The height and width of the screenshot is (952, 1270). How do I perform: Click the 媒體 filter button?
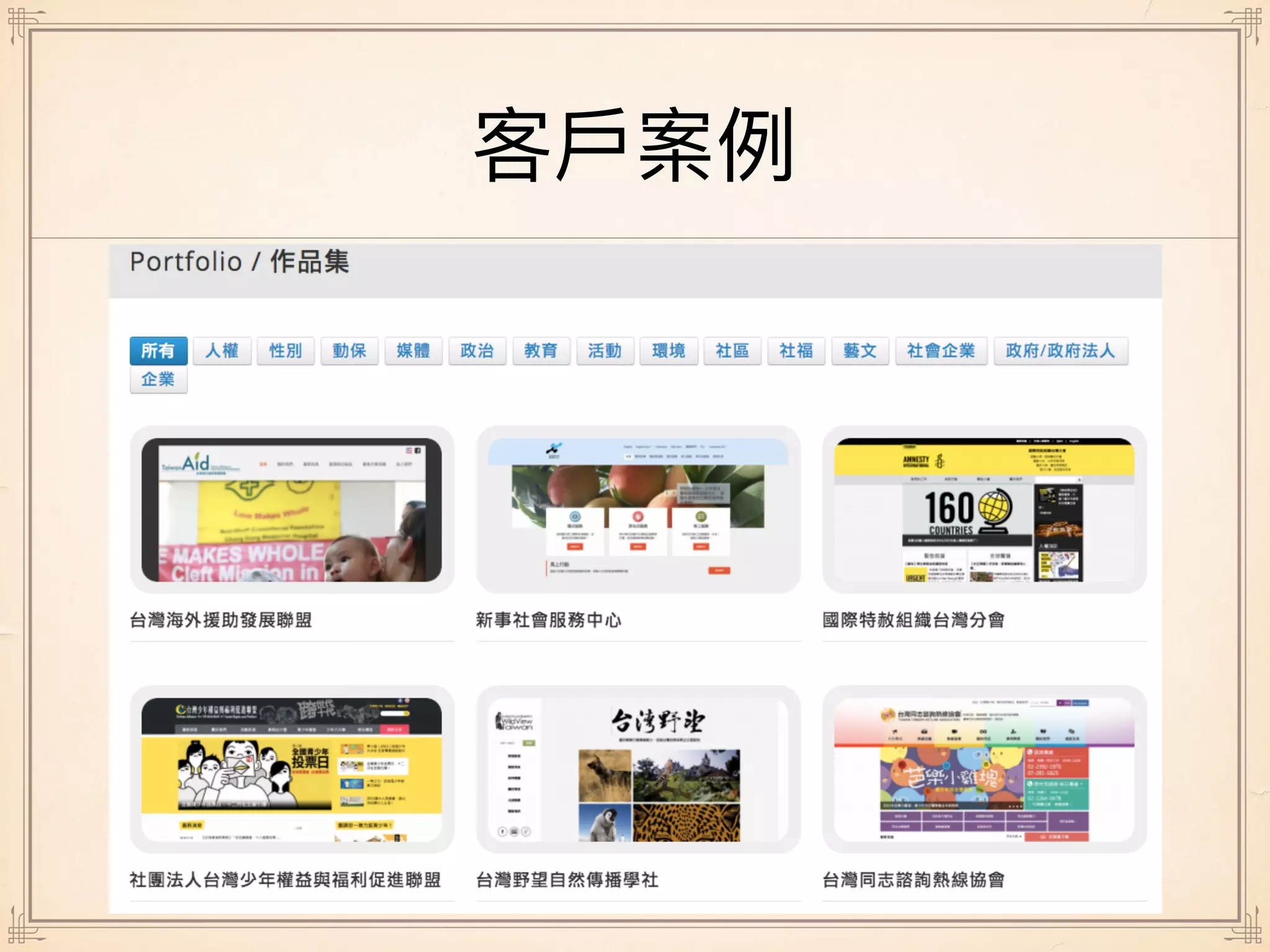point(413,351)
